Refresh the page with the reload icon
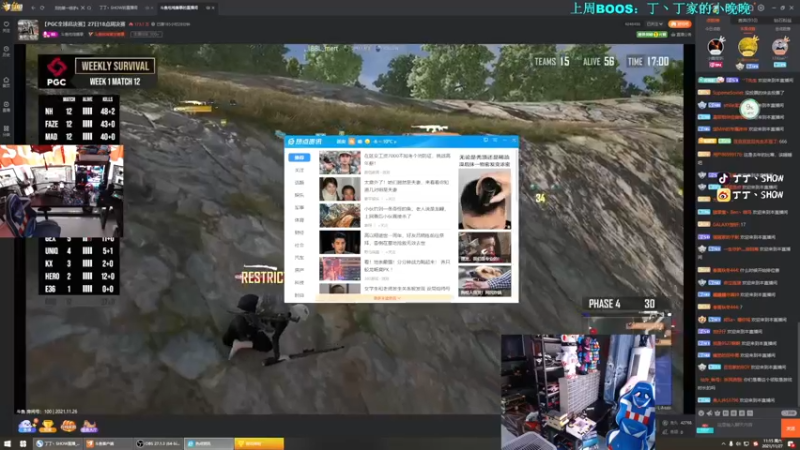800x450 pixels. pos(42,8)
